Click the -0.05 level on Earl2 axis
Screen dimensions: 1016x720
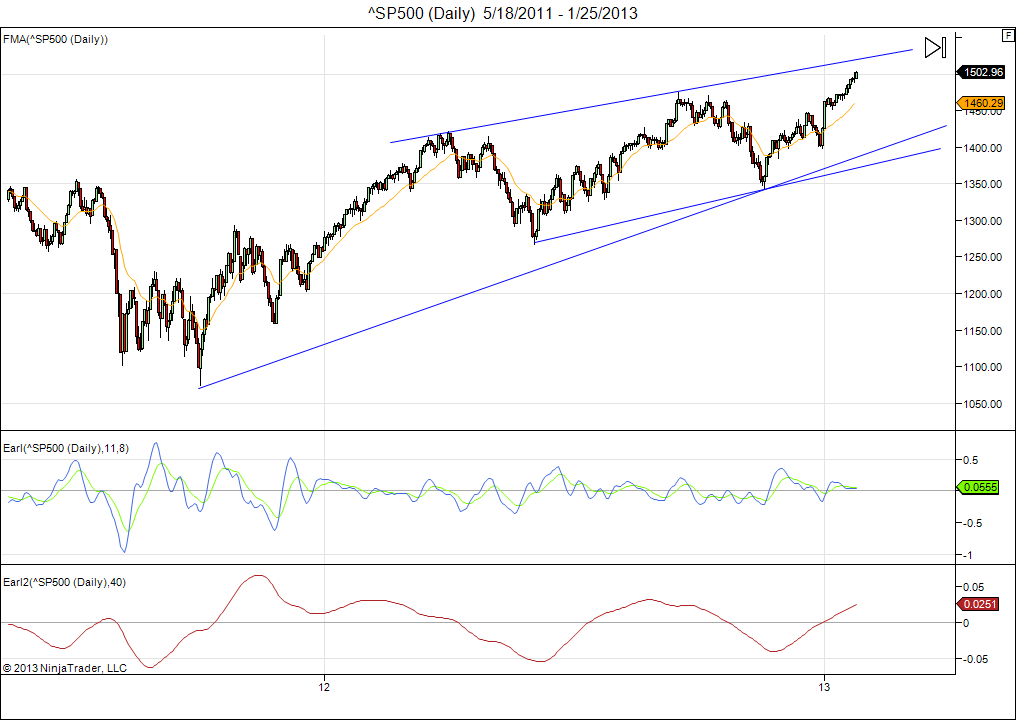point(973,659)
